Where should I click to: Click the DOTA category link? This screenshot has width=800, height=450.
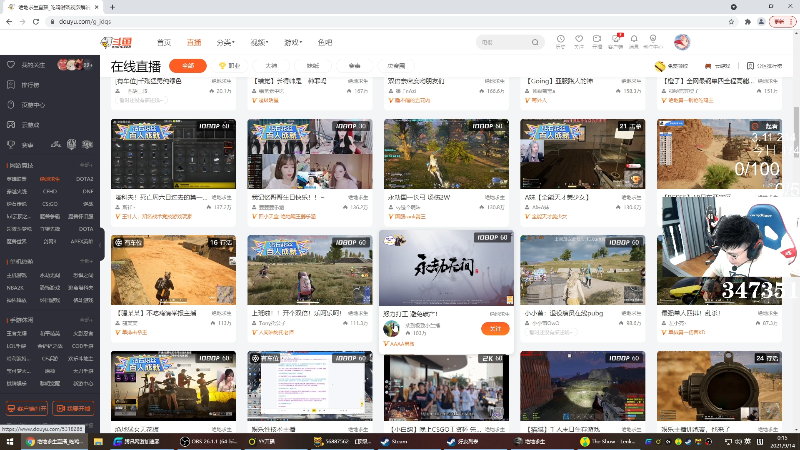(x=86, y=229)
